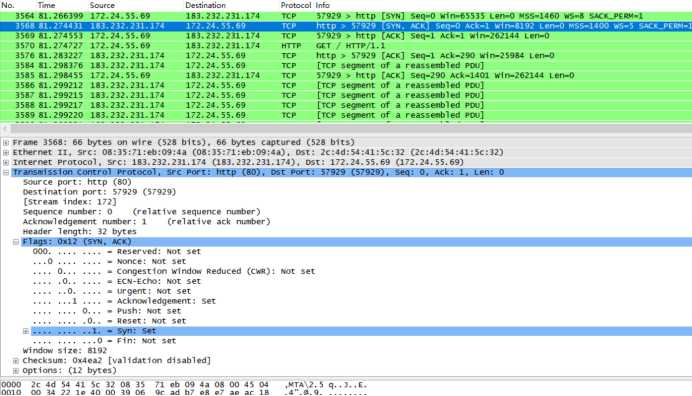Select packet 3588 row

346,105
